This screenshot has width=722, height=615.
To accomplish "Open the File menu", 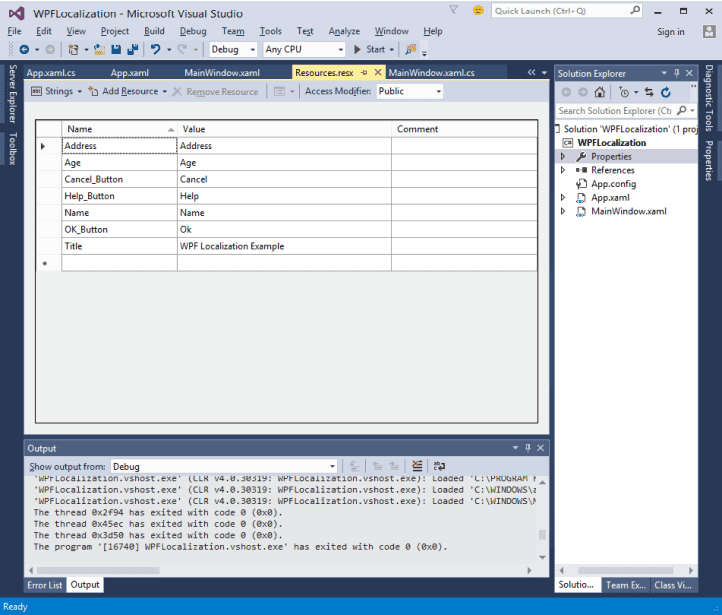I will click(x=14, y=31).
